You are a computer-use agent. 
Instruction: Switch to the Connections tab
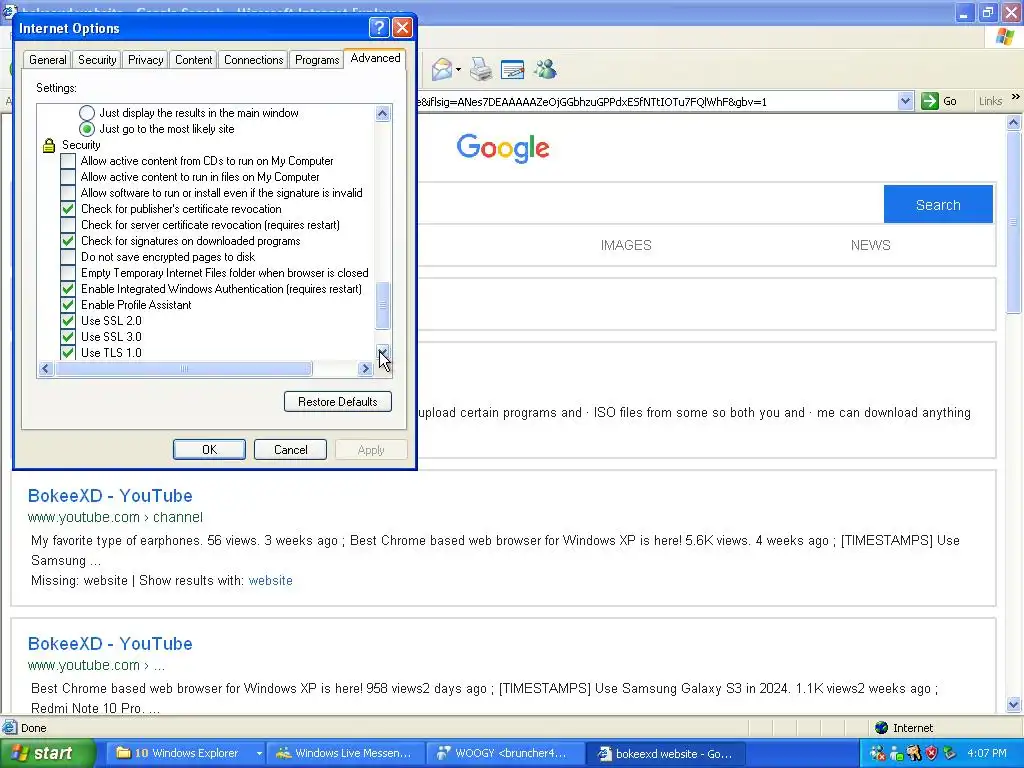[253, 59]
